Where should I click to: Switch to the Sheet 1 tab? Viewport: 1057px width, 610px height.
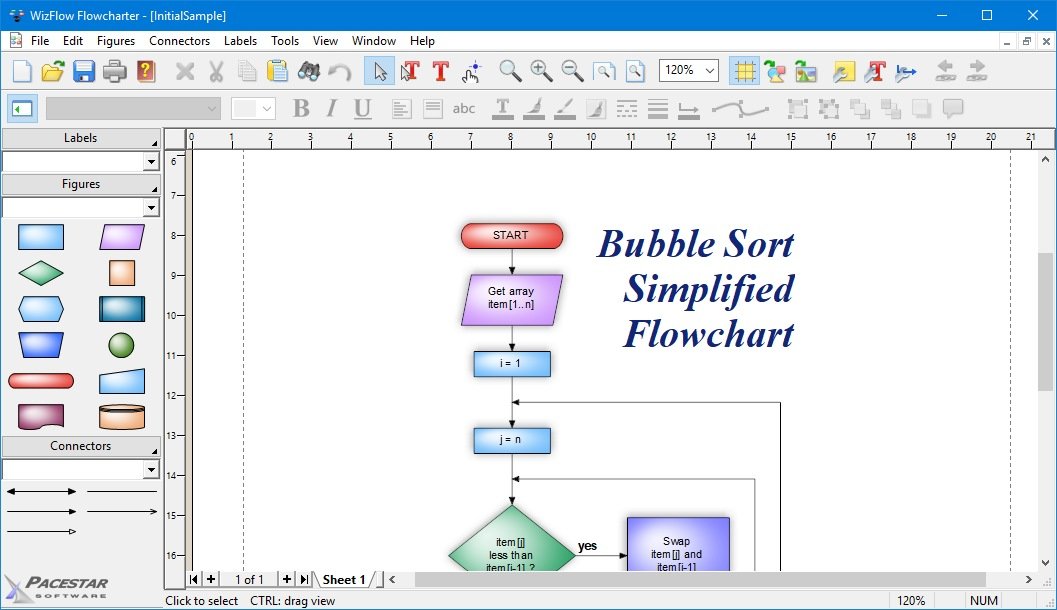tap(343, 579)
